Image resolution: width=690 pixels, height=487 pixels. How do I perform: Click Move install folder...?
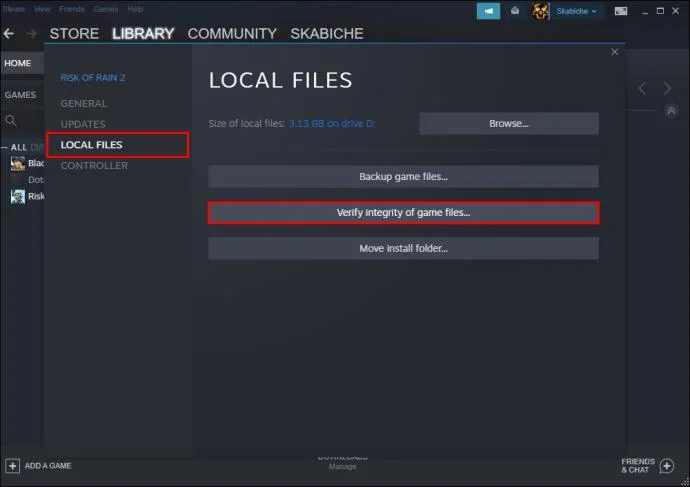pos(403,248)
